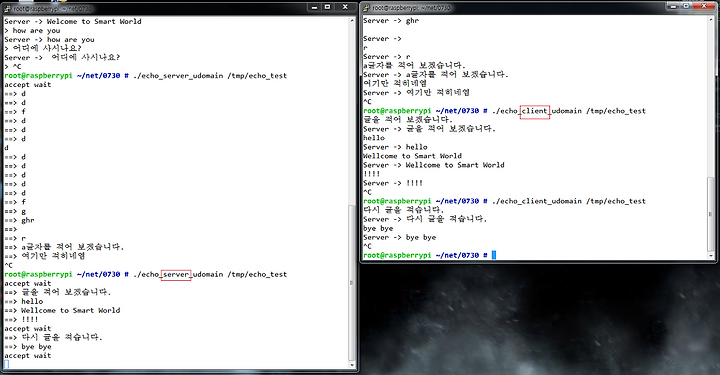Maximize the left terminal window

pyautogui.click(x=327, y=7)
